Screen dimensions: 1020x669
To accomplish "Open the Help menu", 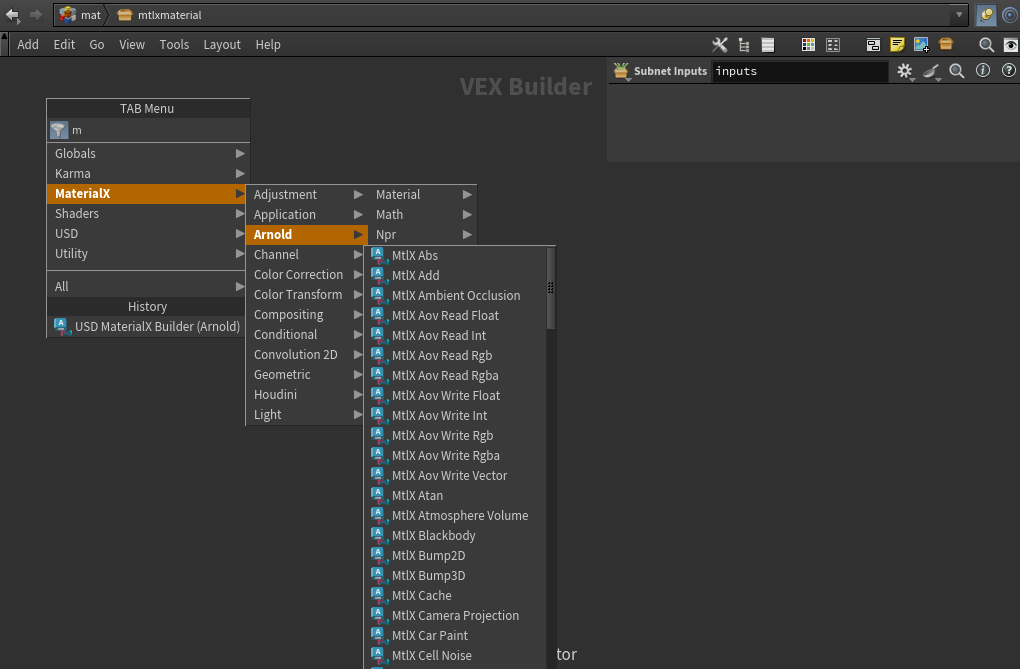I will 268,44.
